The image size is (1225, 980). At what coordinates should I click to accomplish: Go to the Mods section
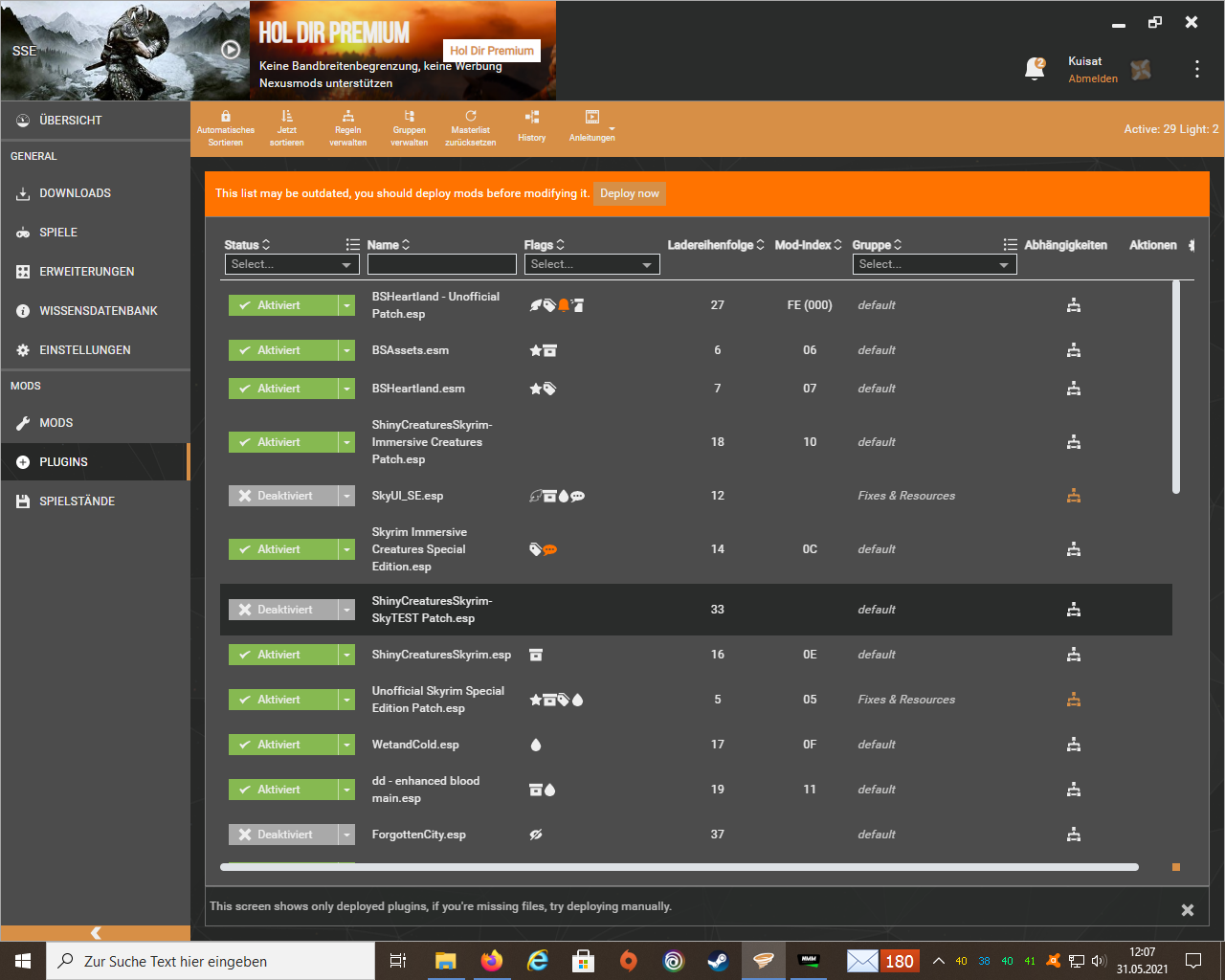(56, 423)
